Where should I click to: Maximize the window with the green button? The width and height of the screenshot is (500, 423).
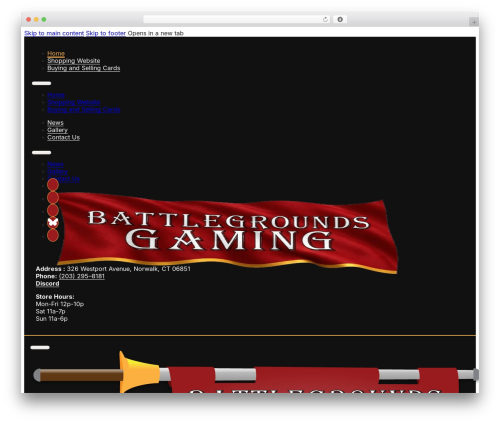pyautogui.click(x=44, y=19)
